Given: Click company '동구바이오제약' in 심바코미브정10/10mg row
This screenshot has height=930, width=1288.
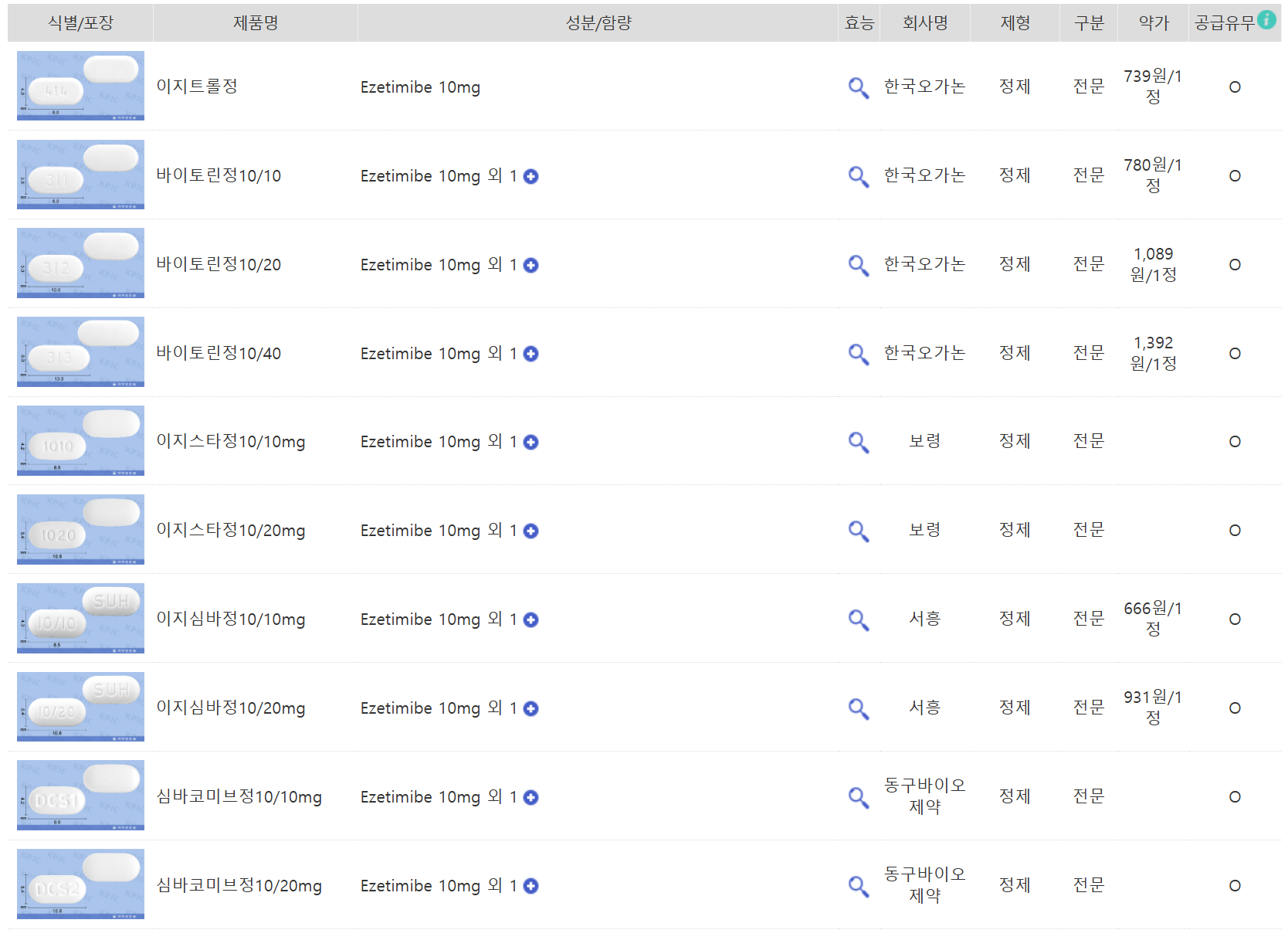Looking at the screenshot, I should click(925, 796).
